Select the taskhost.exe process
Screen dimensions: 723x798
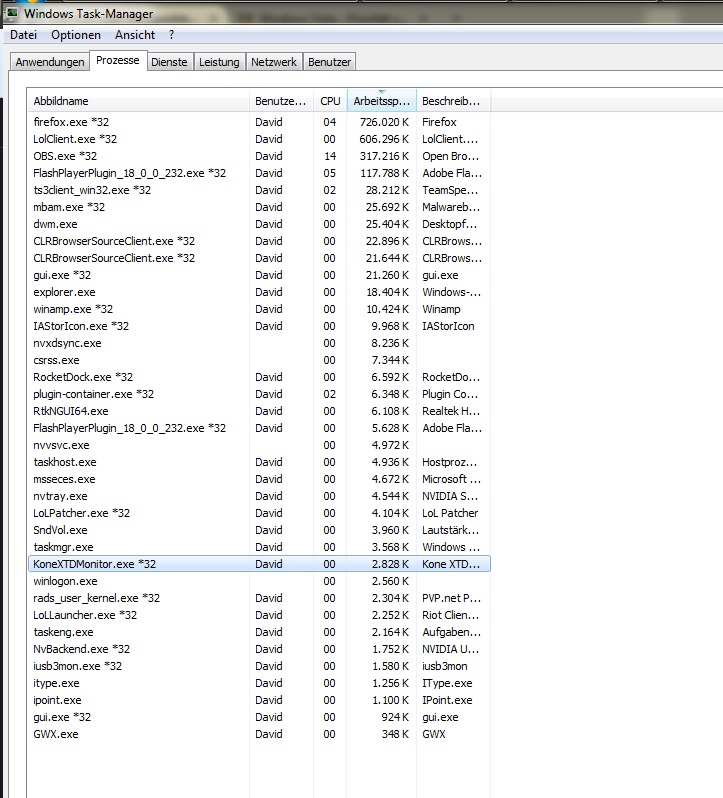click(x=259, y=462)
